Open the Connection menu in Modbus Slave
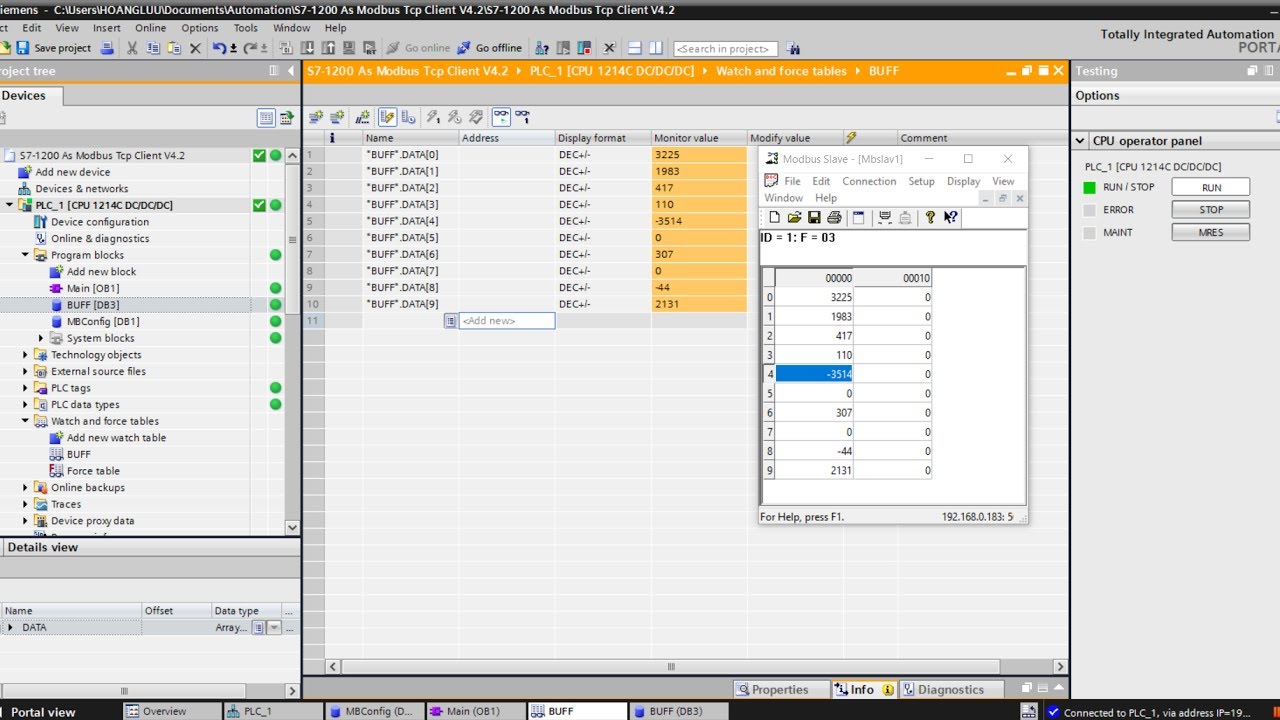Screen dimensions: 1280x720 869,181
